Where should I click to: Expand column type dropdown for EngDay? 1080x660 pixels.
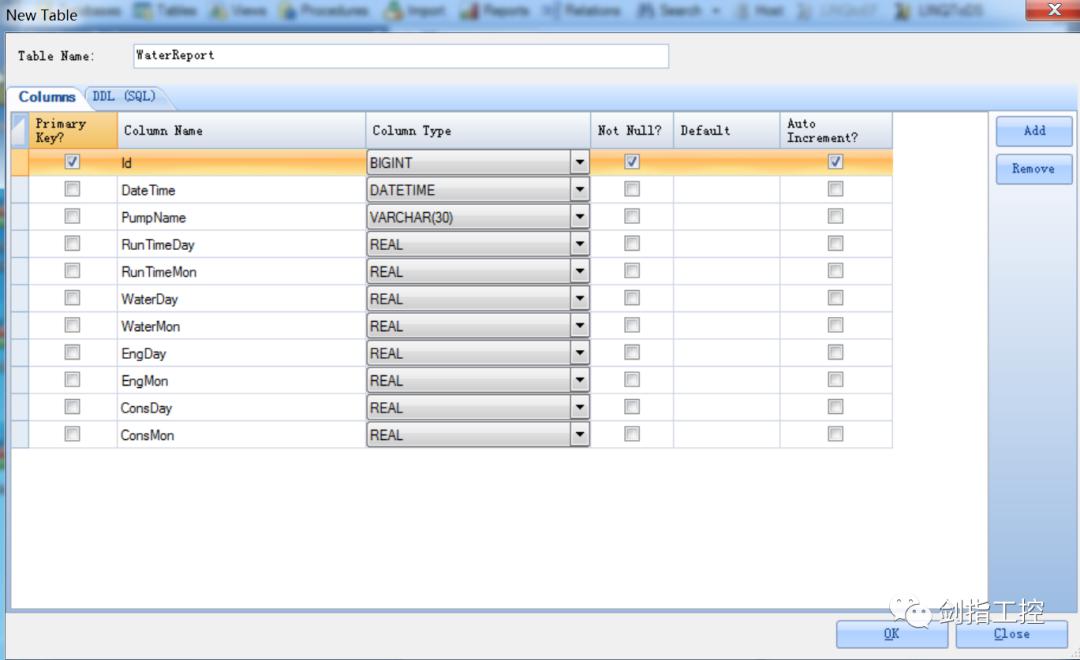click(x=580, y=353)
